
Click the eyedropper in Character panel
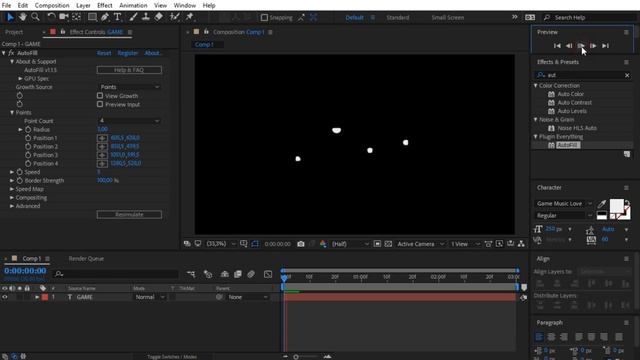click(x=602, y=204)
